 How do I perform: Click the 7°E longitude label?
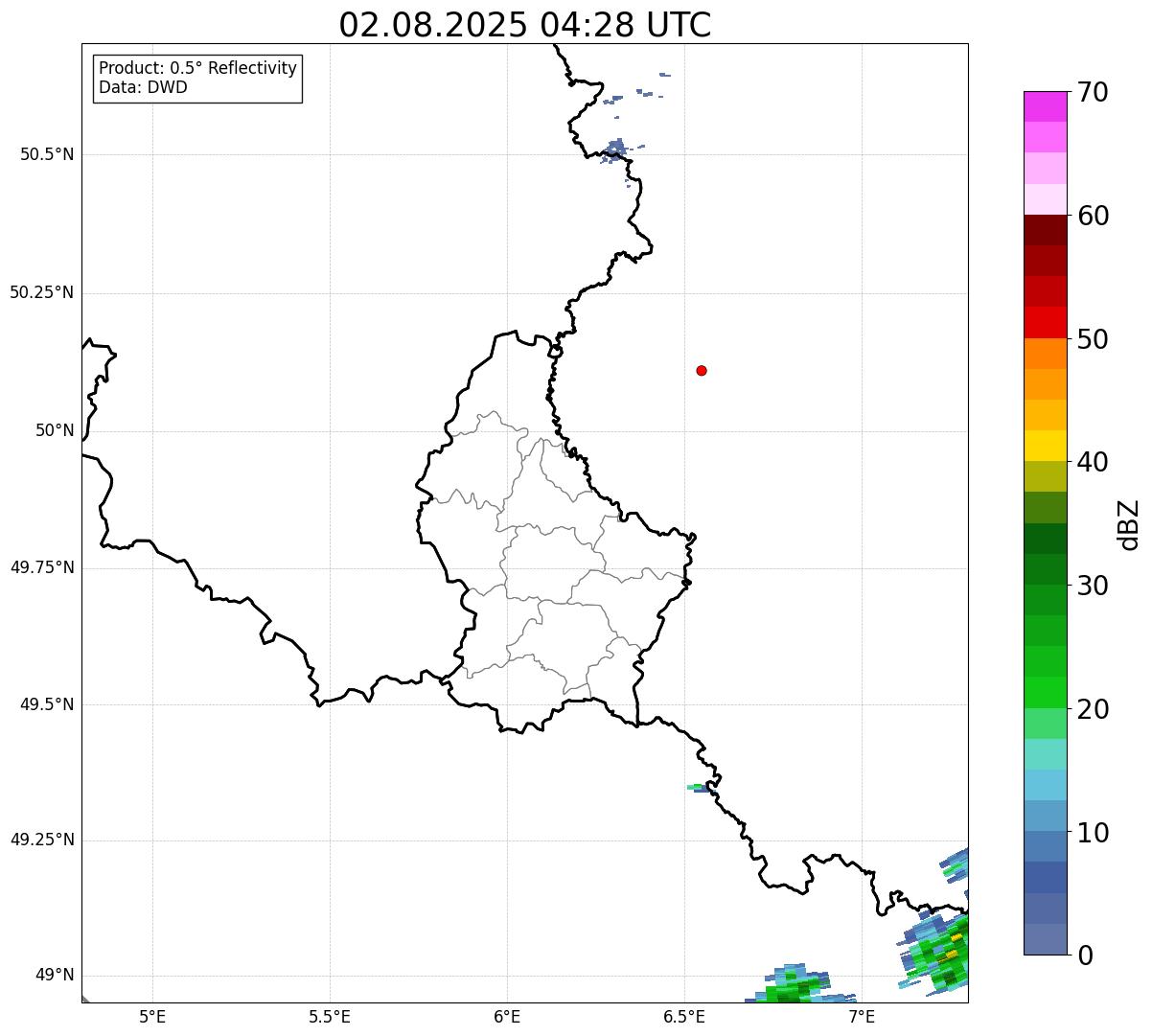click(x=862, y=1016)
